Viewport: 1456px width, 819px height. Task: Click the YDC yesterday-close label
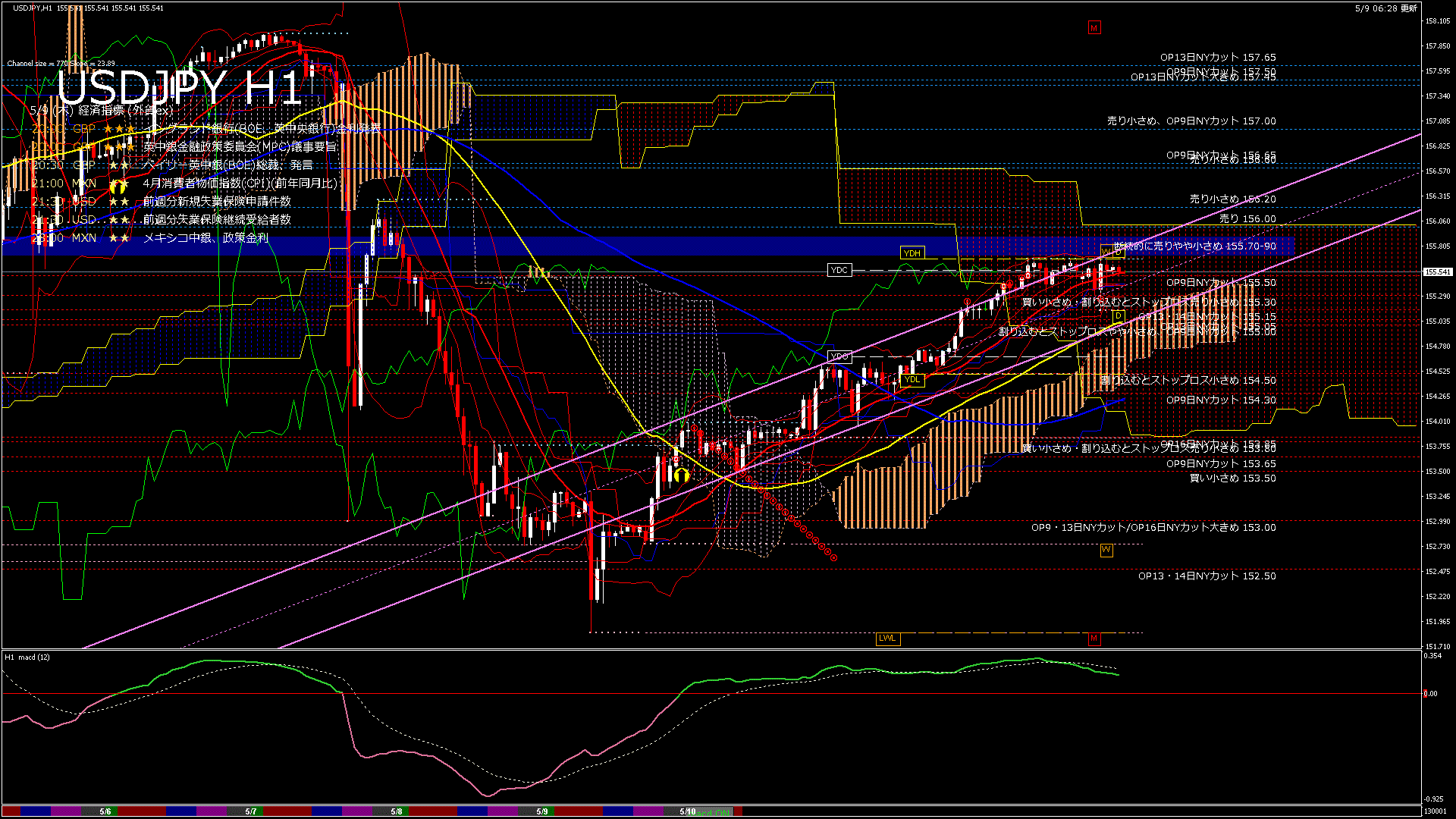click(839, 270)
